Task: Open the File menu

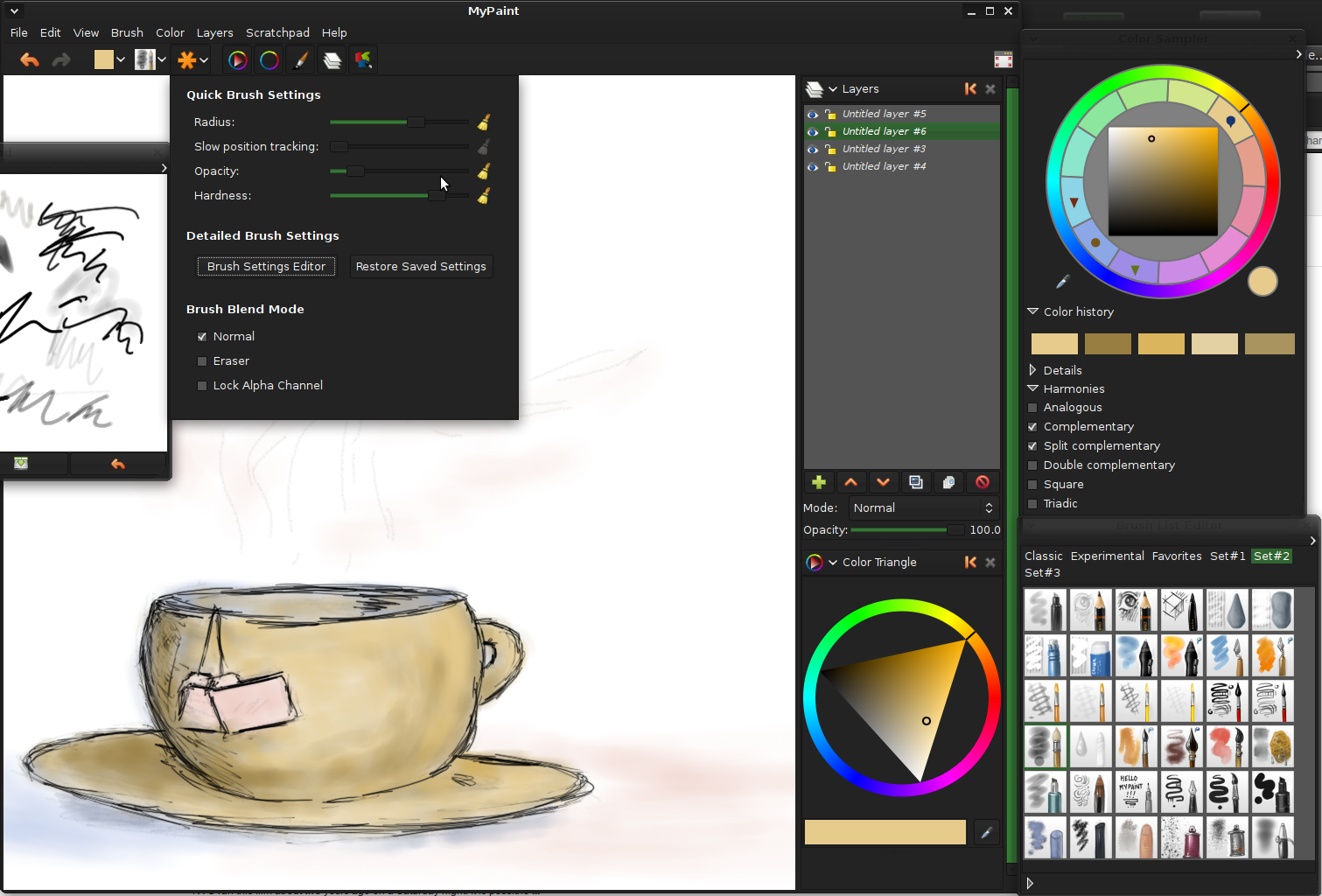Action: pos(19,32)
